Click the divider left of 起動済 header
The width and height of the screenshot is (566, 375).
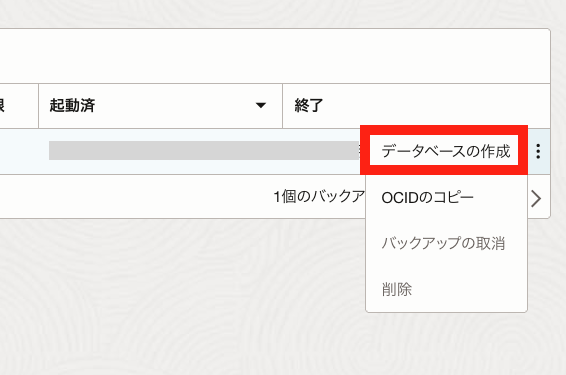click(38, 106)
